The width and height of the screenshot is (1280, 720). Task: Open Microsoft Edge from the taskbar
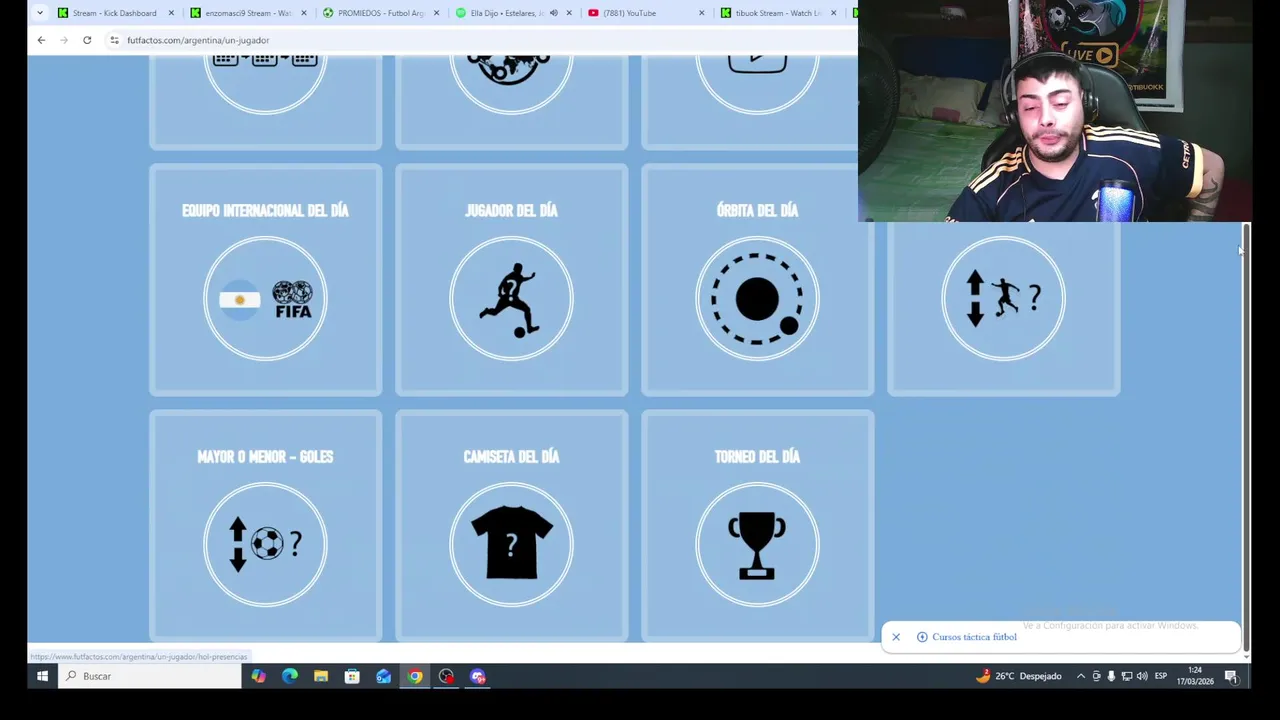pyautogui.click(x=290, y=676)
